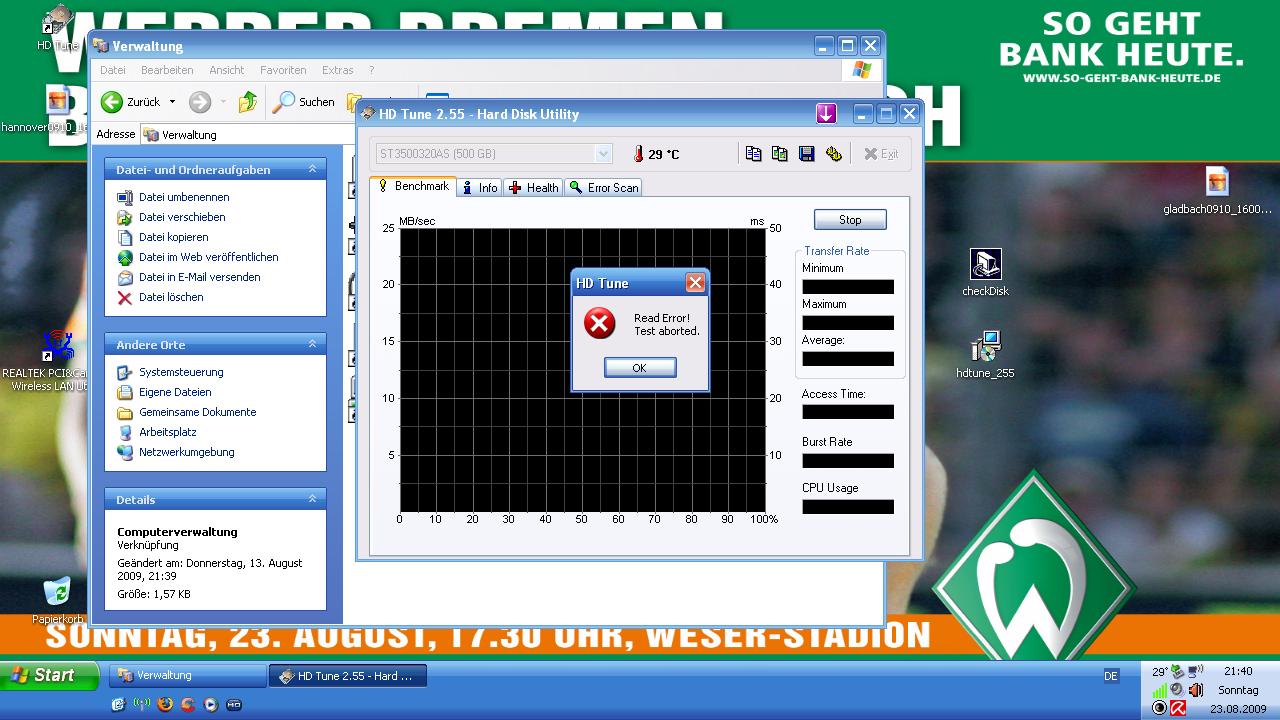Click the Windows Start button

pyautogui.click(x=50, y=676)
